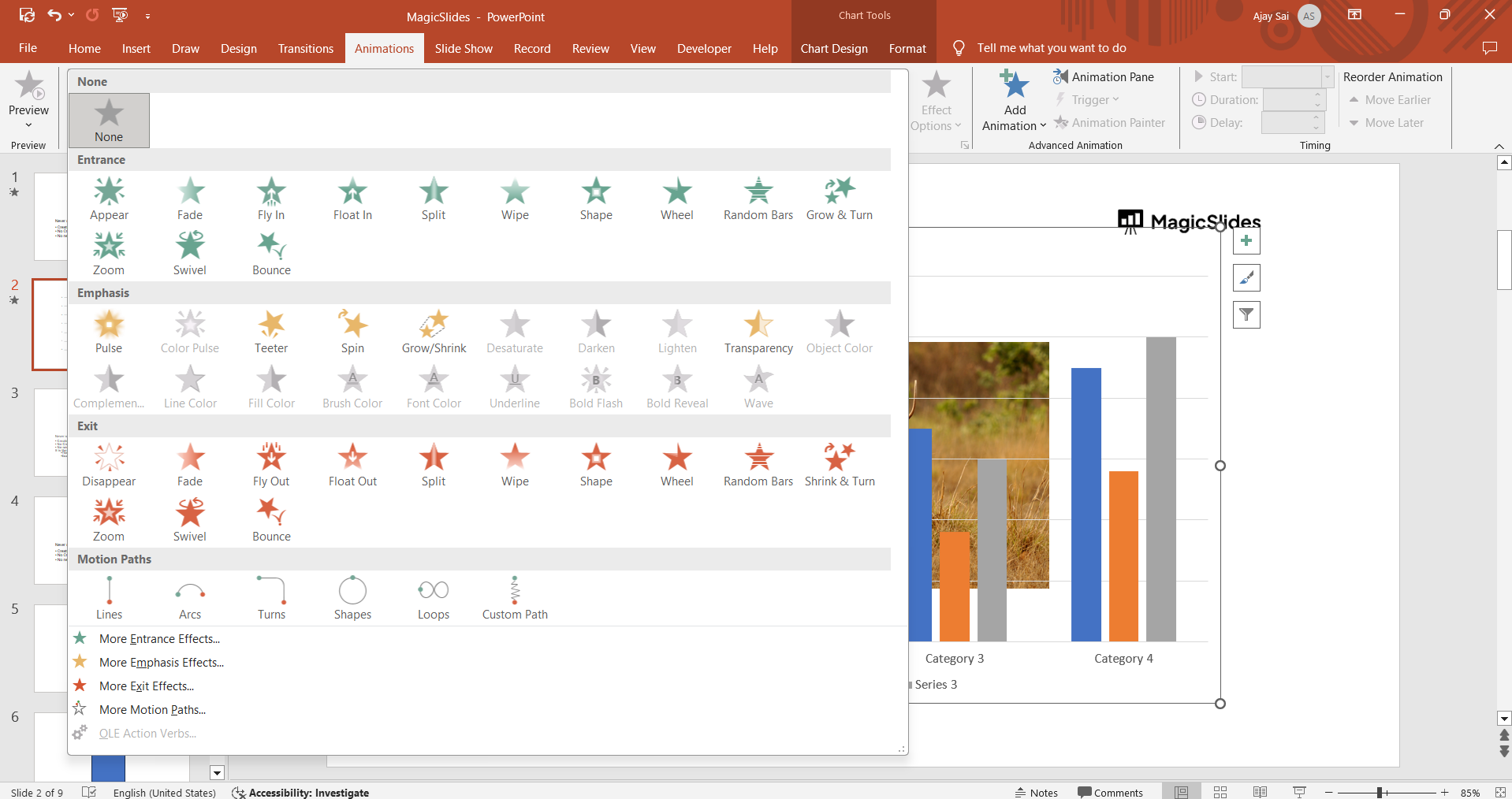Apply the Grow & Turn entrance effect
Image resolution: width=1512 pixels, height=799 pixels.
click(839, 199)
